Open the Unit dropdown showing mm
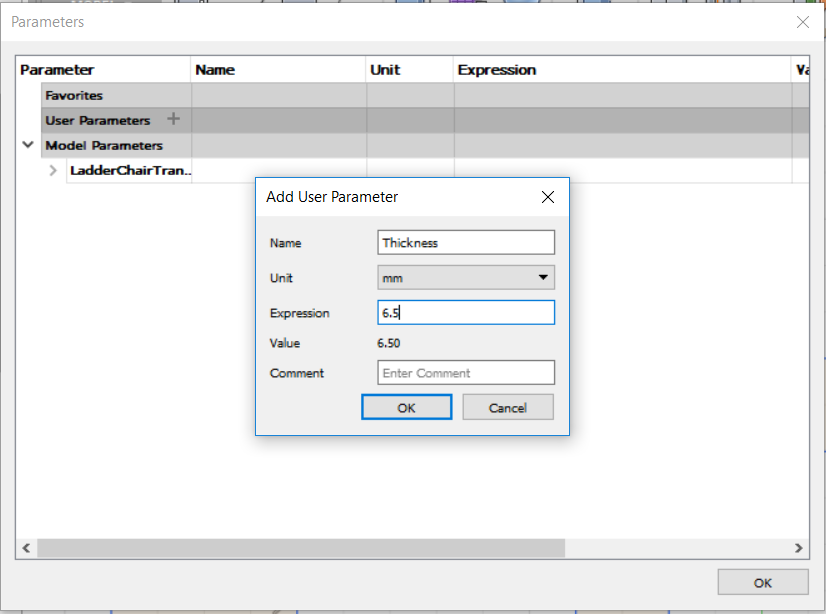 point(466,278)
